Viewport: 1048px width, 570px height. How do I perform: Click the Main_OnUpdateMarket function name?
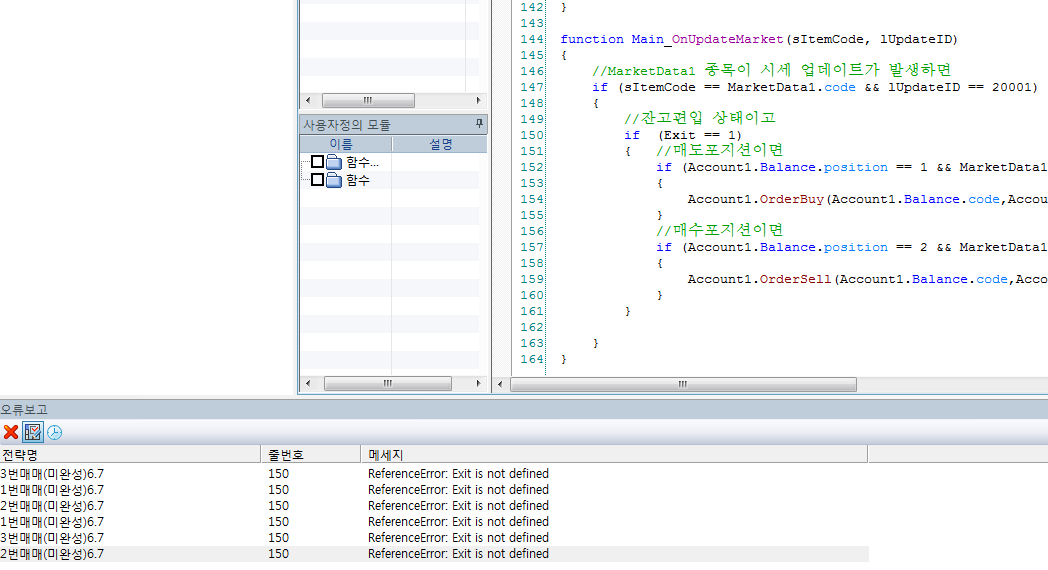pos(707,39)
